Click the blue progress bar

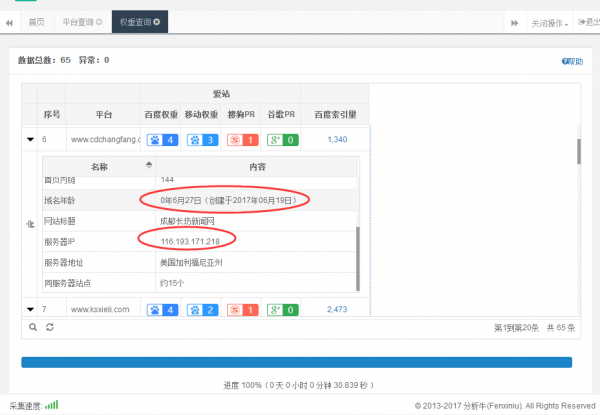296,362
